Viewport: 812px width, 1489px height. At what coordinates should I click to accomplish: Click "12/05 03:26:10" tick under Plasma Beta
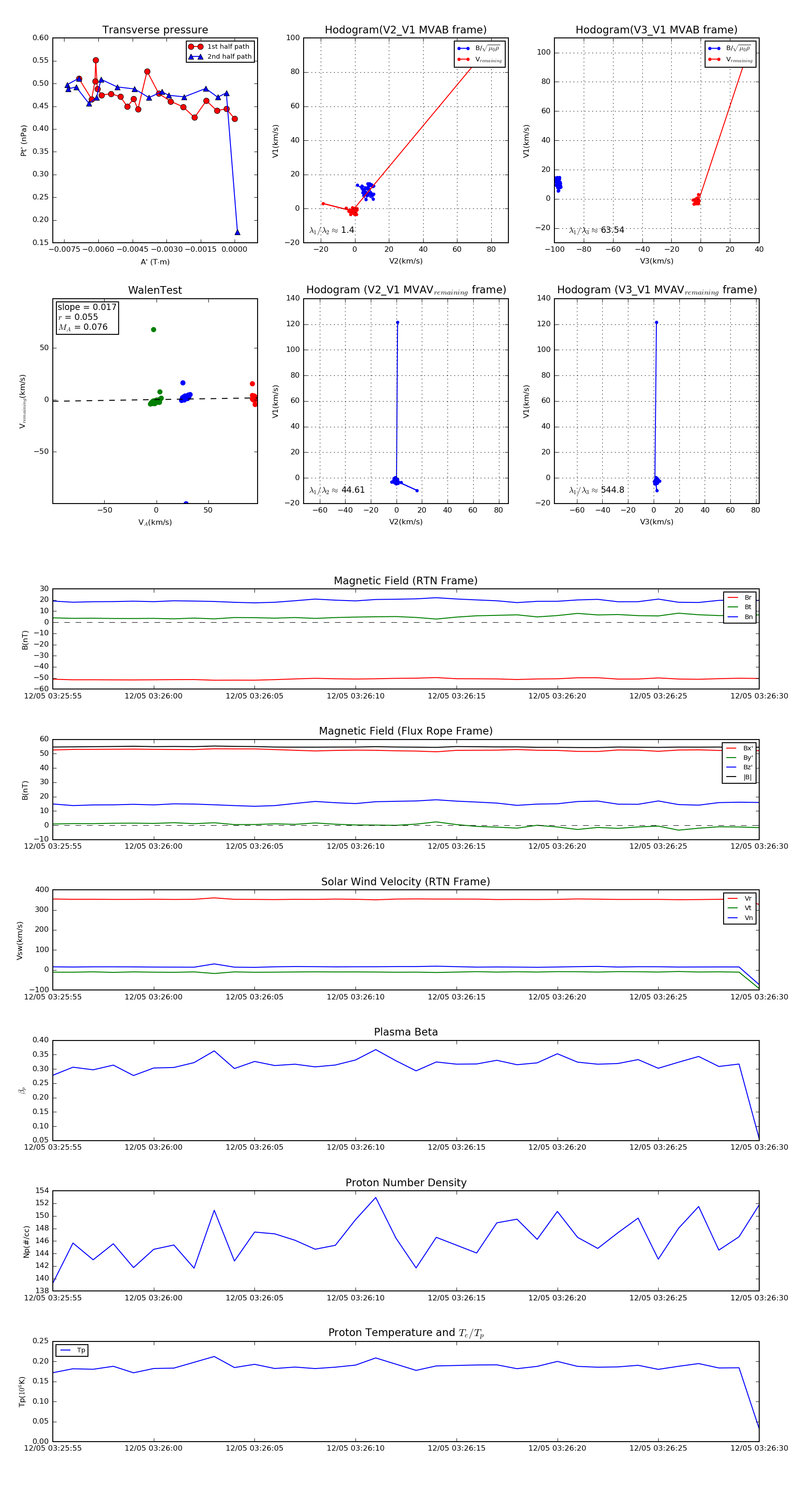point(355,1147)
